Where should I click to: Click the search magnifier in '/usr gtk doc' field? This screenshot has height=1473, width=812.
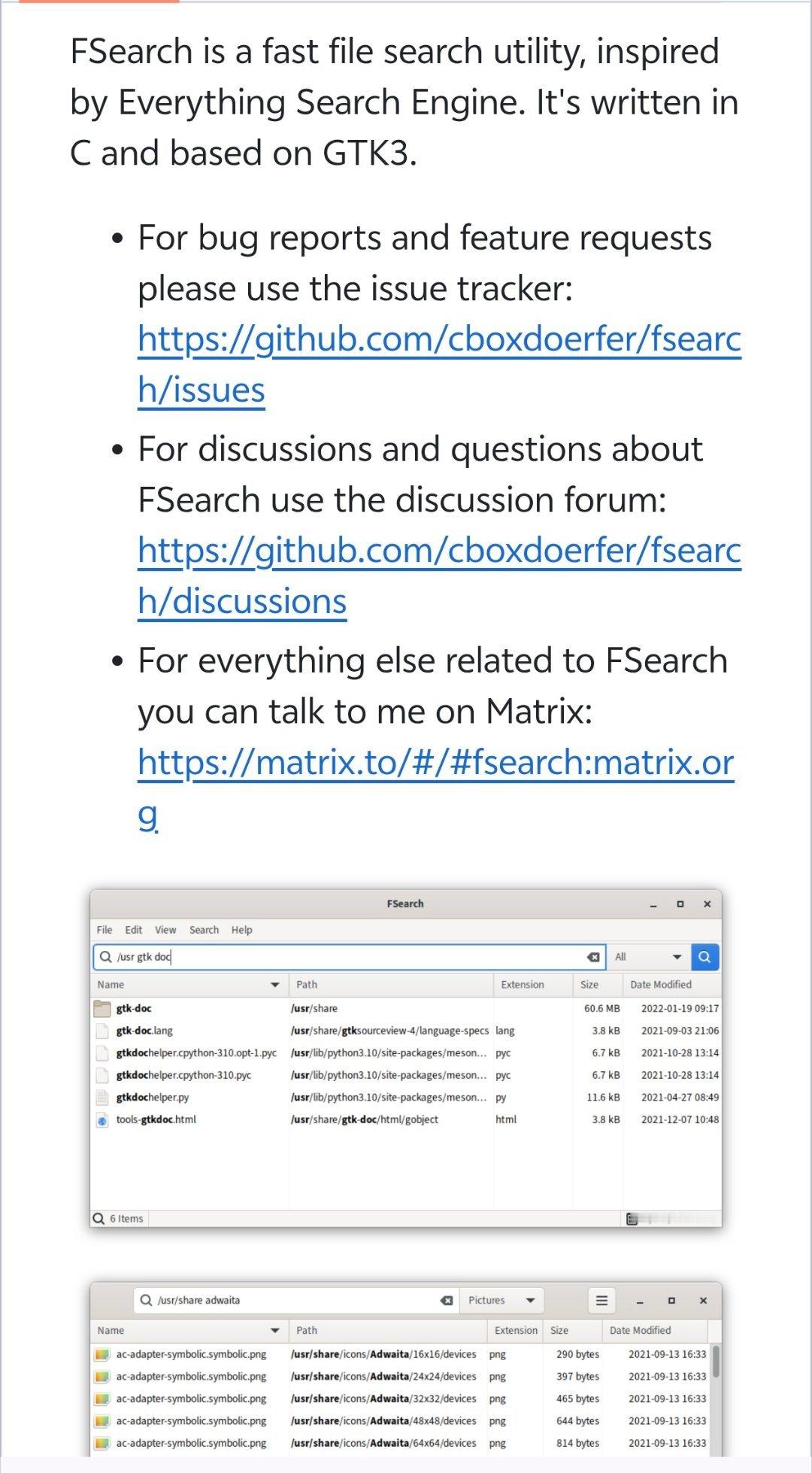click(106, 957)
